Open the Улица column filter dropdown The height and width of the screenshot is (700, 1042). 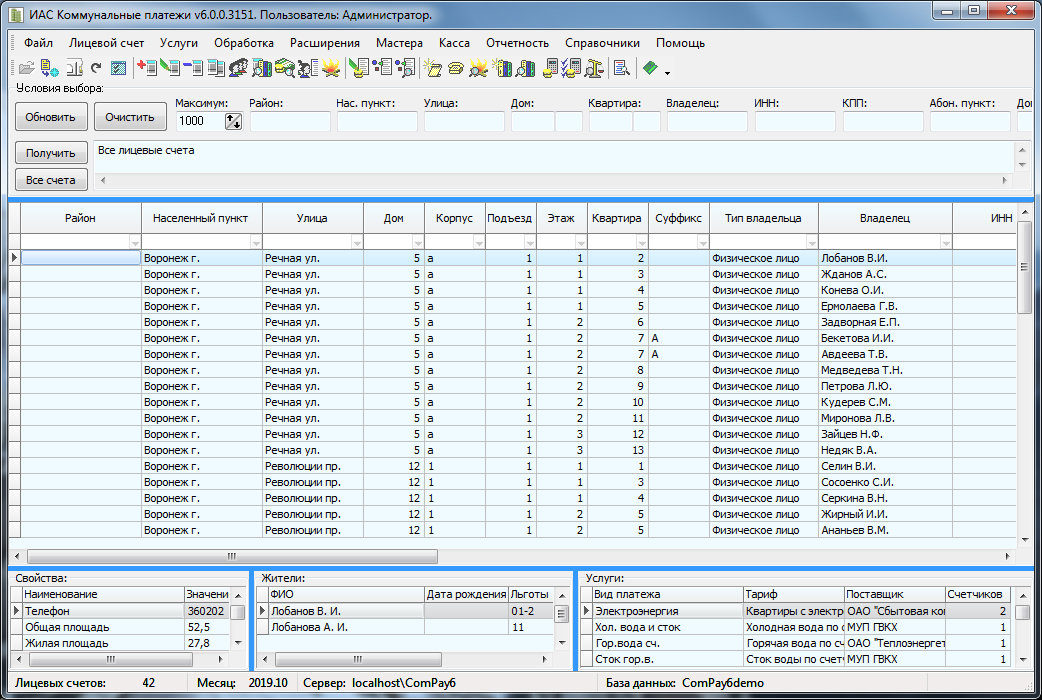pos(355,242)
